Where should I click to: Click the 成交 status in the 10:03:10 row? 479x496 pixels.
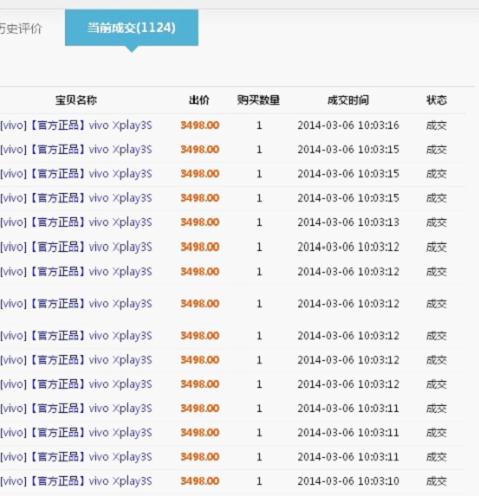tap(436, 481)
